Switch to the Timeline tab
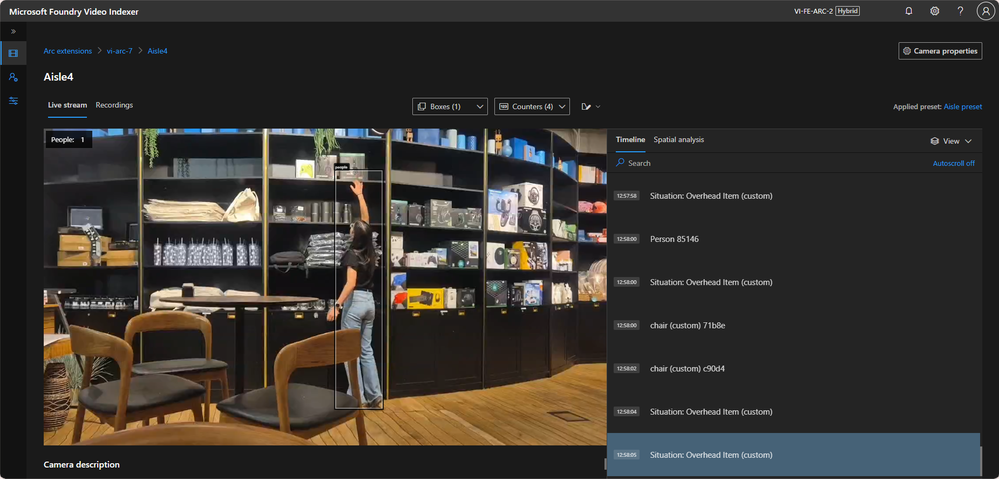The height and width of the screenshot is (479, 999). click(x=630, y=139)
